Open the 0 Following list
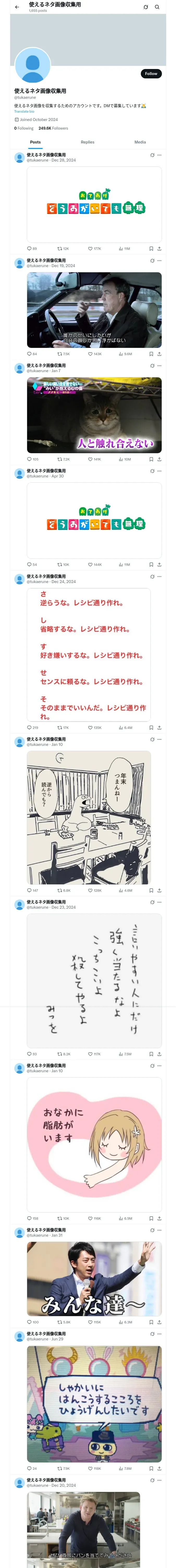The image size is (176, 1568). coord(24,128)
